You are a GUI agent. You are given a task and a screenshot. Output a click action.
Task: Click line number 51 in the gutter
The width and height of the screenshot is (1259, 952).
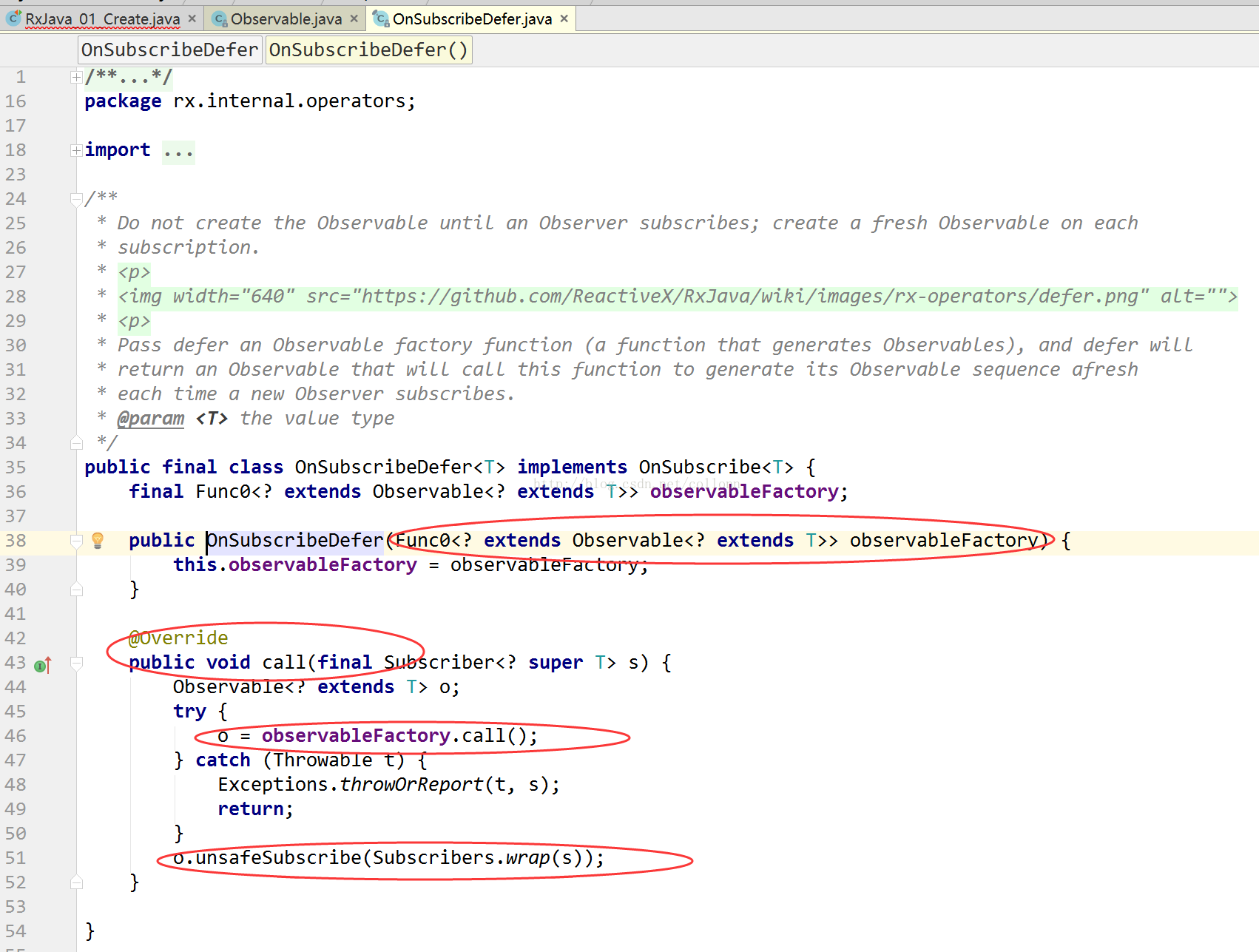pyautogui.click(x=16, y=858)
